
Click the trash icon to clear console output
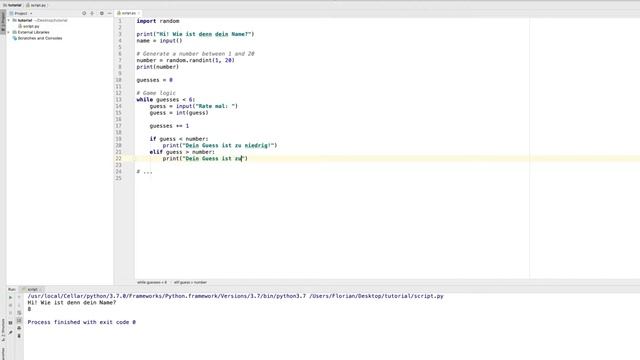point(19,336)
